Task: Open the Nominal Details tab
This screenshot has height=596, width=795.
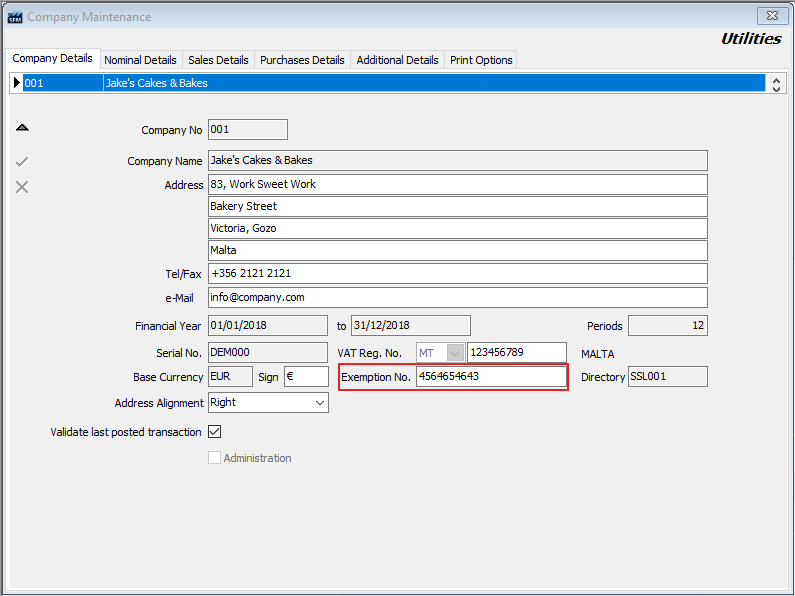Action: coord(140,60)
